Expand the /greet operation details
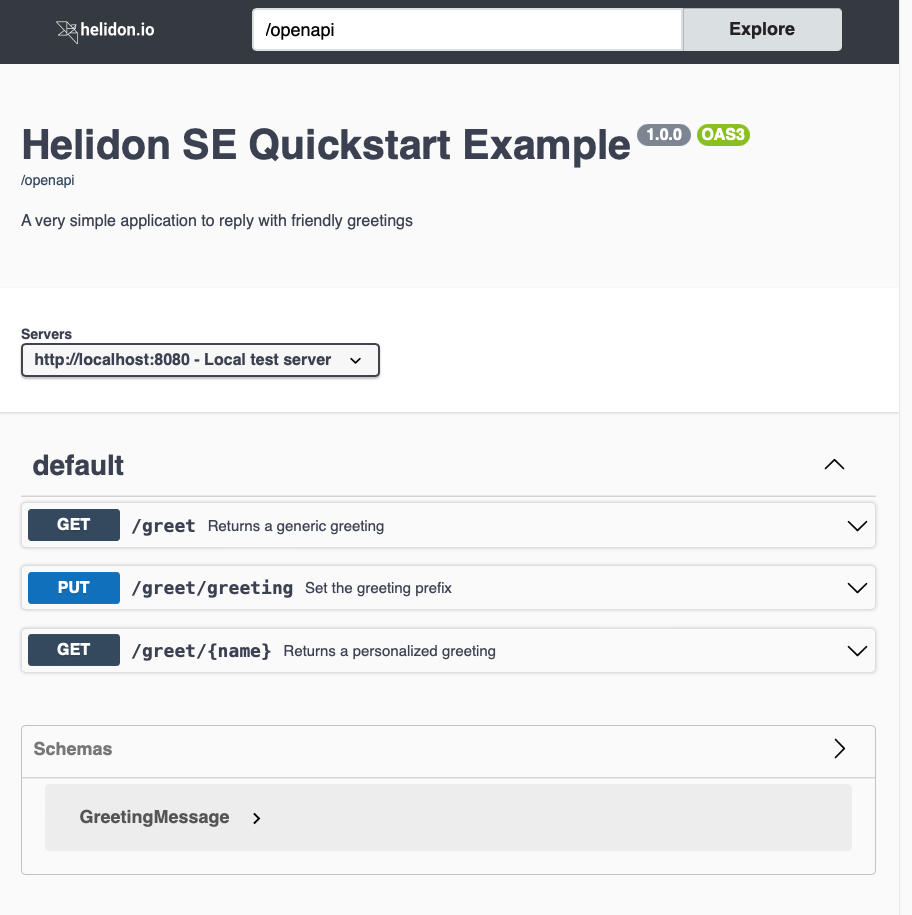Screen dimensions: 912x915 pos(856,524)
